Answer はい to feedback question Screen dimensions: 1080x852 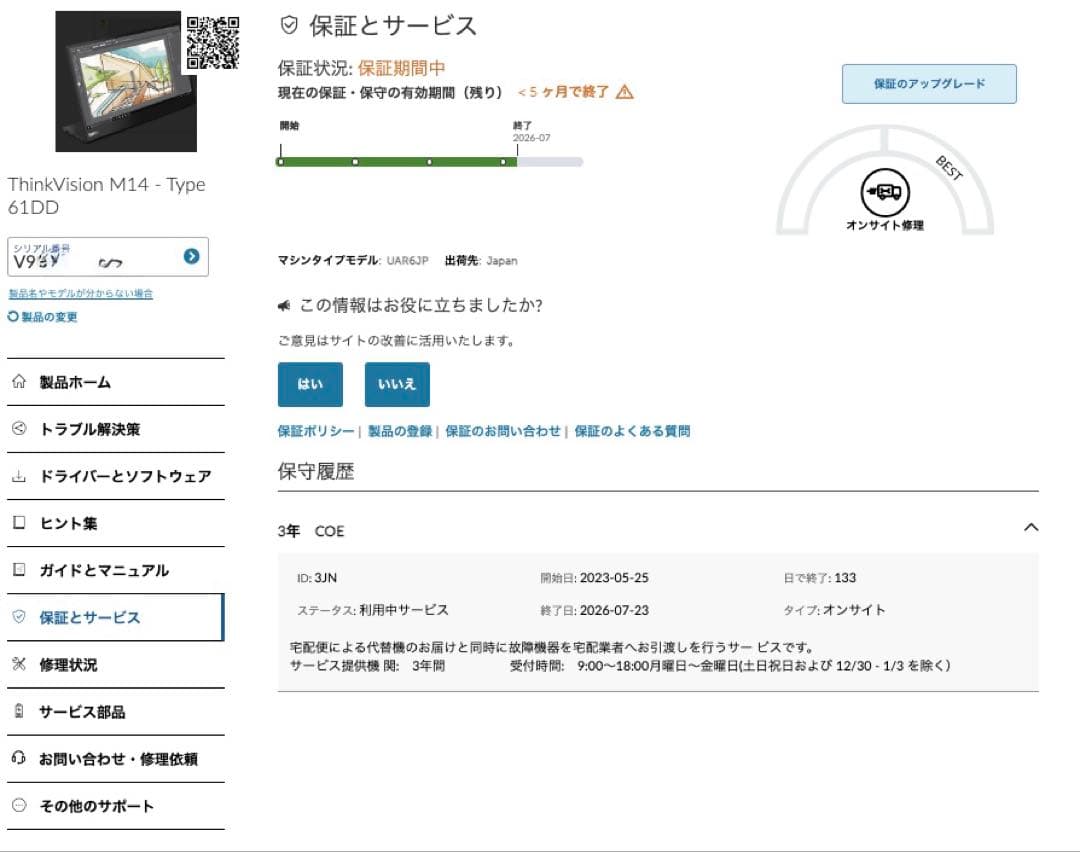click(x=310, y=384)
